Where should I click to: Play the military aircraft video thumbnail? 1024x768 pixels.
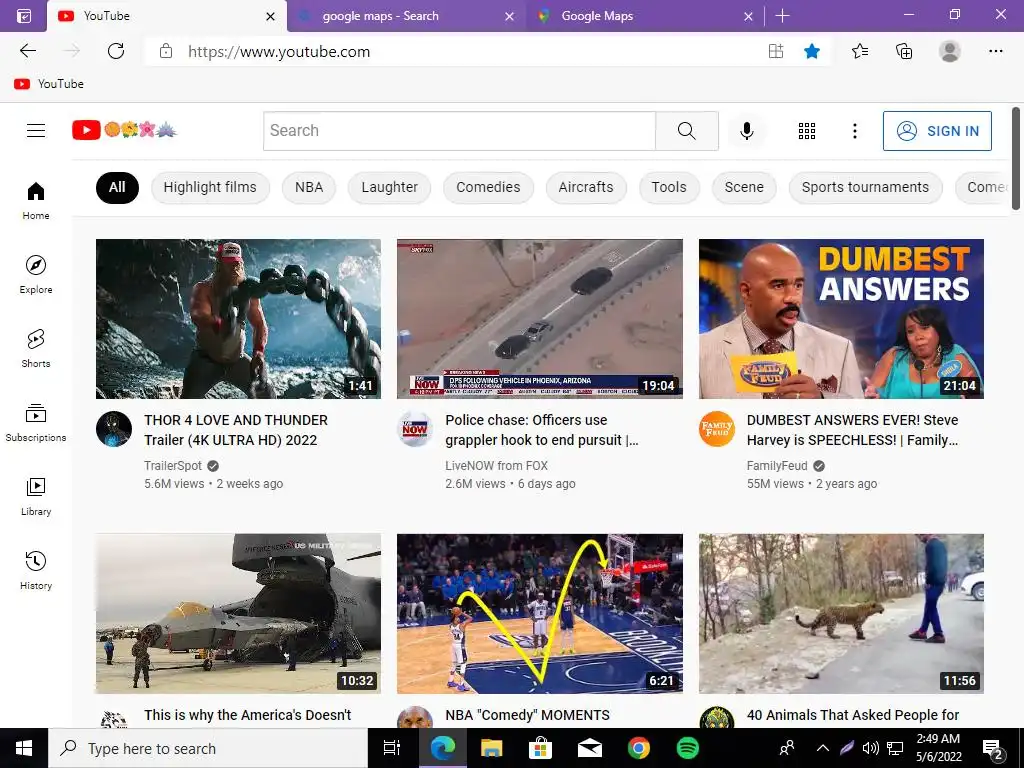point(238,614)
